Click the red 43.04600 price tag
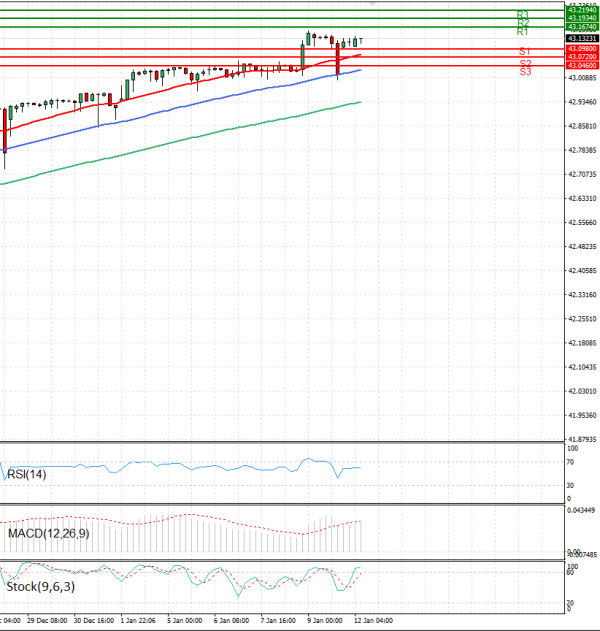The width and height of the screenshot is (600, 631). (x=581, y=65)
